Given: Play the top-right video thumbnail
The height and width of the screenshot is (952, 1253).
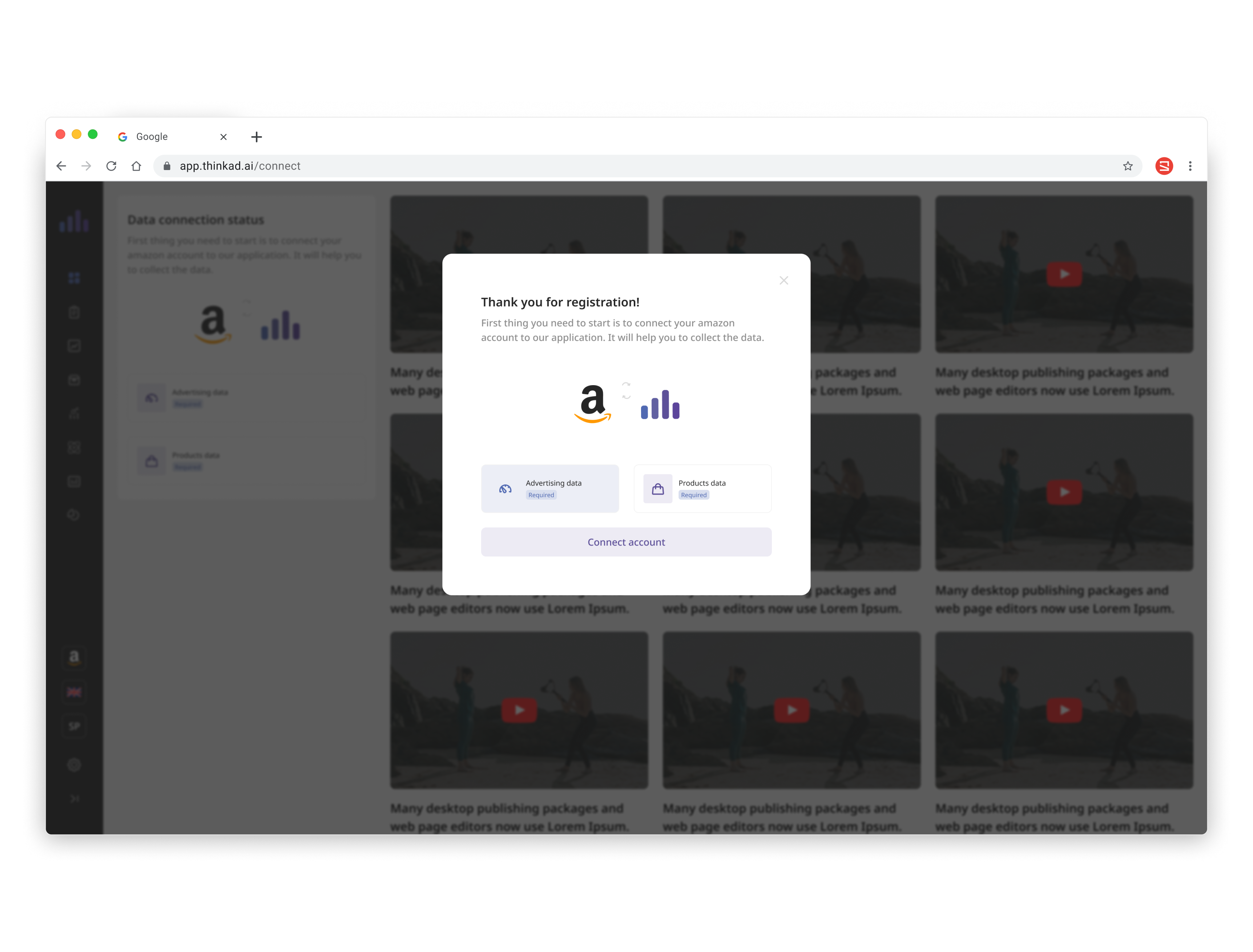Looking at the screenshot, I should pos(1064,274).
